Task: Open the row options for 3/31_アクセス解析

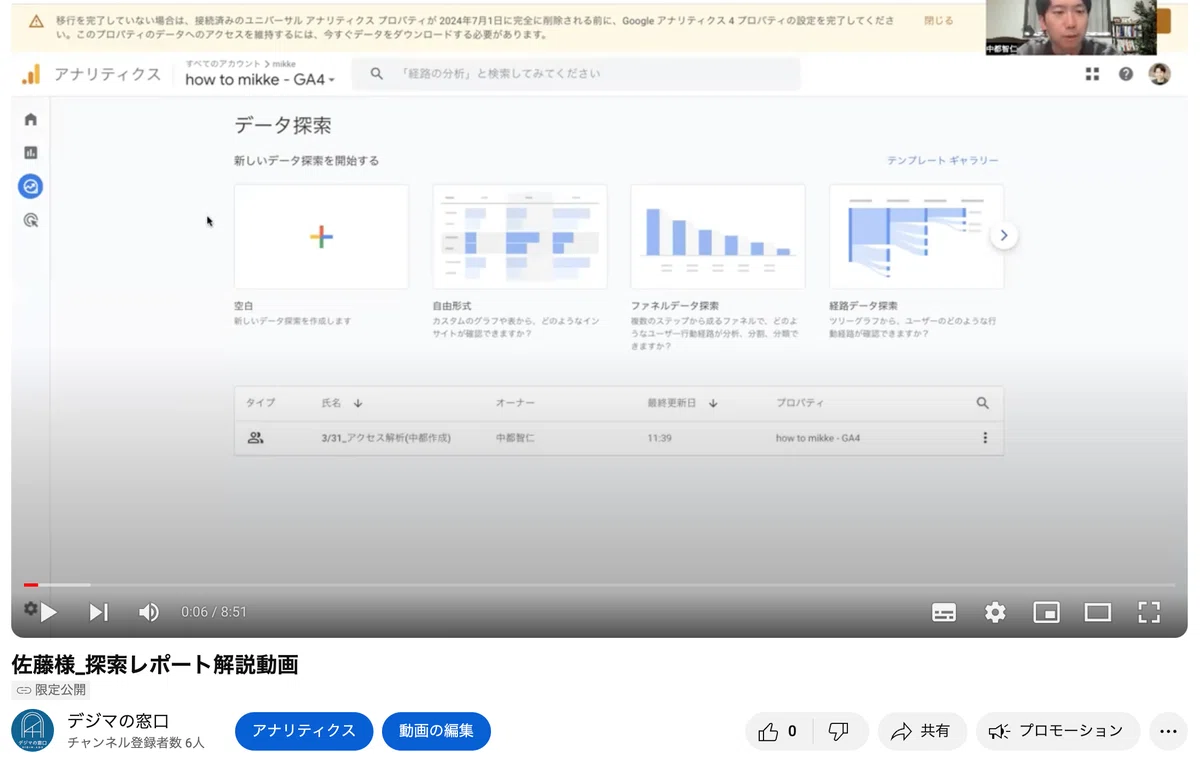Action: tap(985, 438)
